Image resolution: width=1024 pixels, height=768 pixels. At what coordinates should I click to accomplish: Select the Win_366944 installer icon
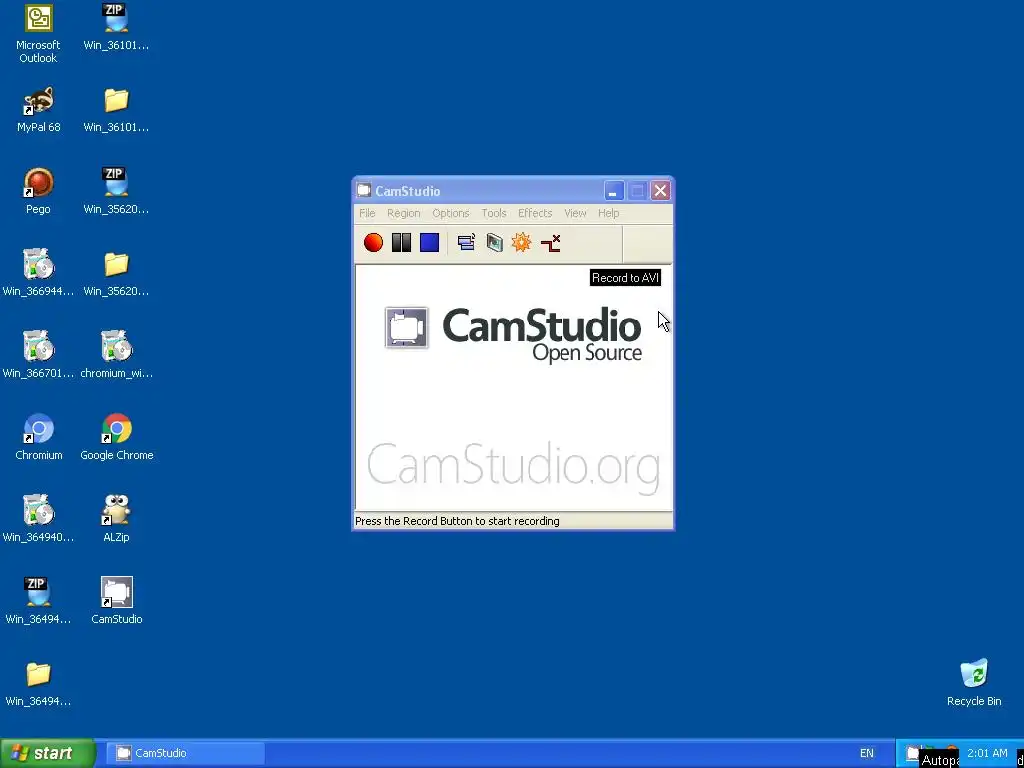38,273
